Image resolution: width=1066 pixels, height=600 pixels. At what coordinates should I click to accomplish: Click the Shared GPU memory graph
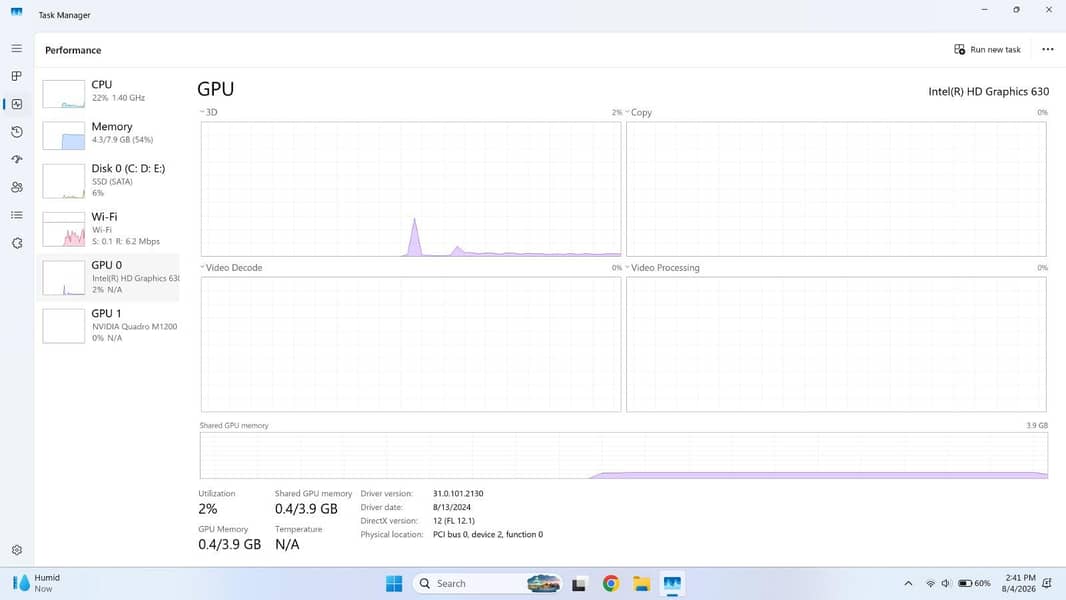[x=623, y=455]
